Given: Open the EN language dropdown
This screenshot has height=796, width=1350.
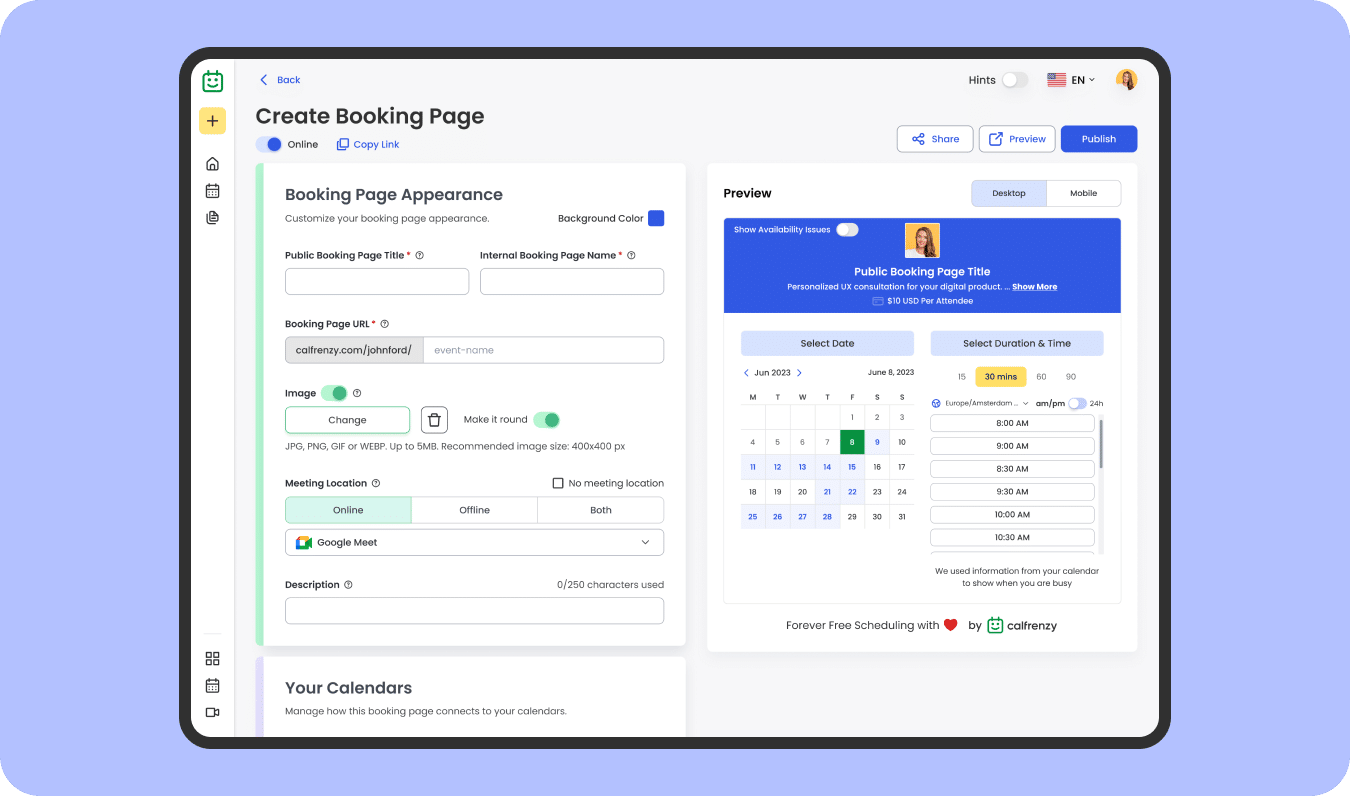Looking at the screenshot, I should tap(1071, 80).
